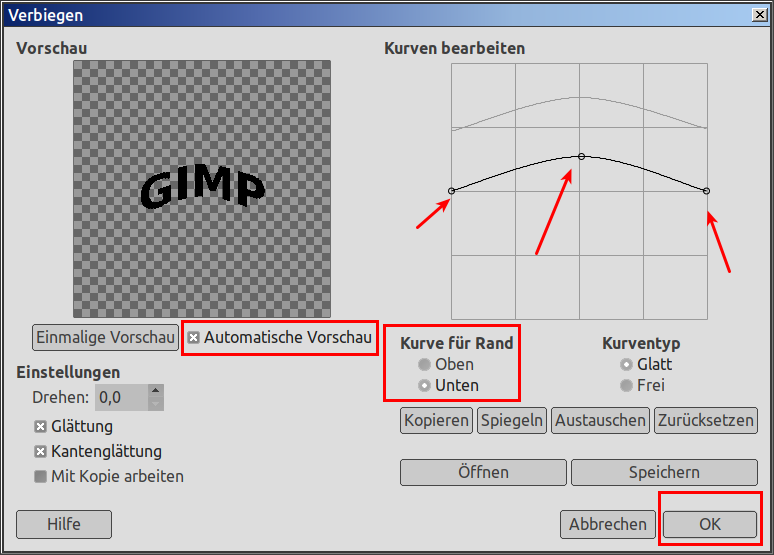774x555 pixels.
Task: Click into the Drehen value field
Action: 121,397
